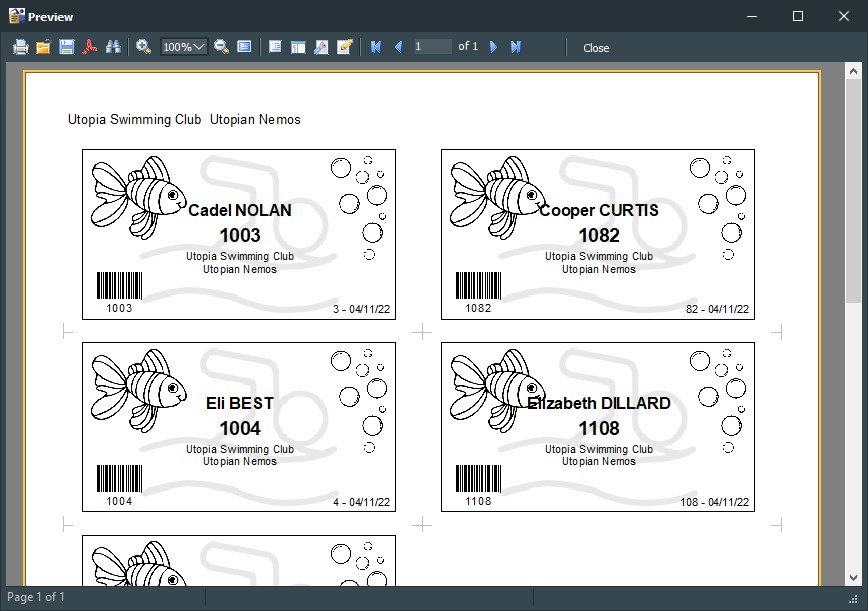Click the barcode on the 1003 card
The width and height of the screenshot is (868, 611).
(120, 286)
